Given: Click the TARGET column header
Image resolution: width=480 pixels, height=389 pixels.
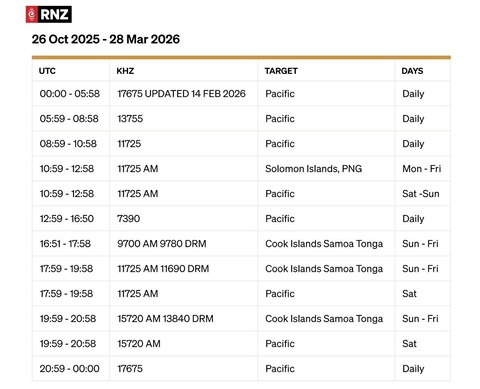Looking at the screenshot, I should point(281,71).
